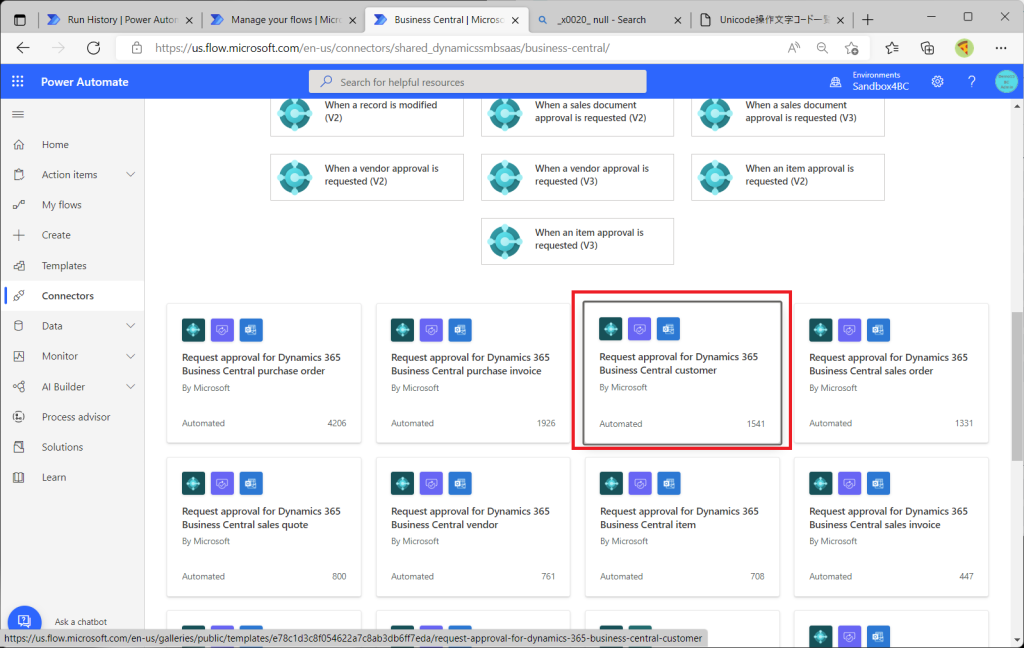Click the Process advisor icon in sidebar
Screen dimensions: 1024x648
19,417
